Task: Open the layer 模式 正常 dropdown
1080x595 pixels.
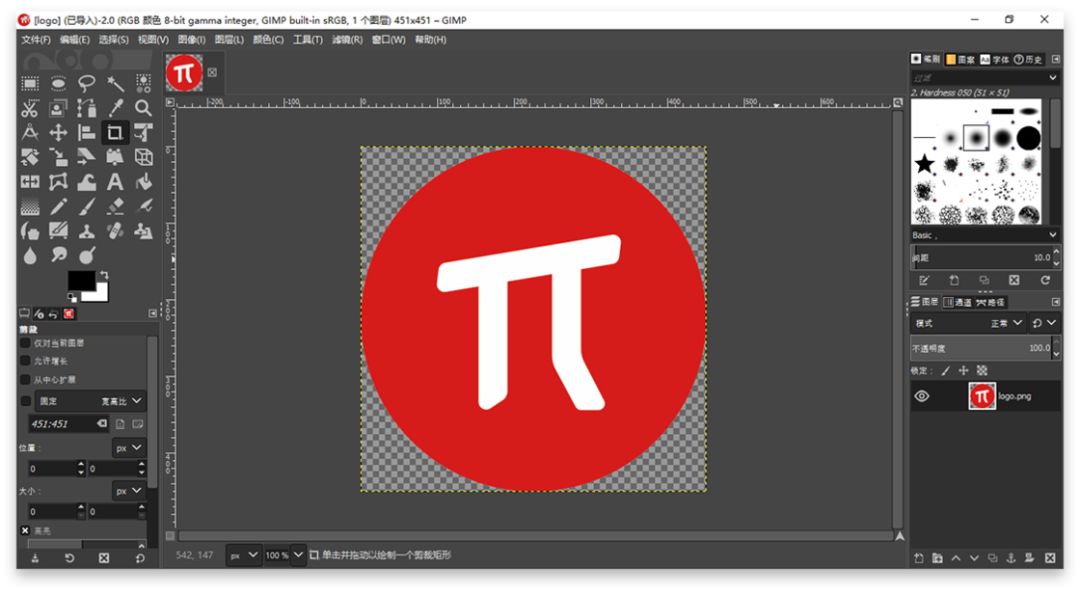Action: pos(968,323)
